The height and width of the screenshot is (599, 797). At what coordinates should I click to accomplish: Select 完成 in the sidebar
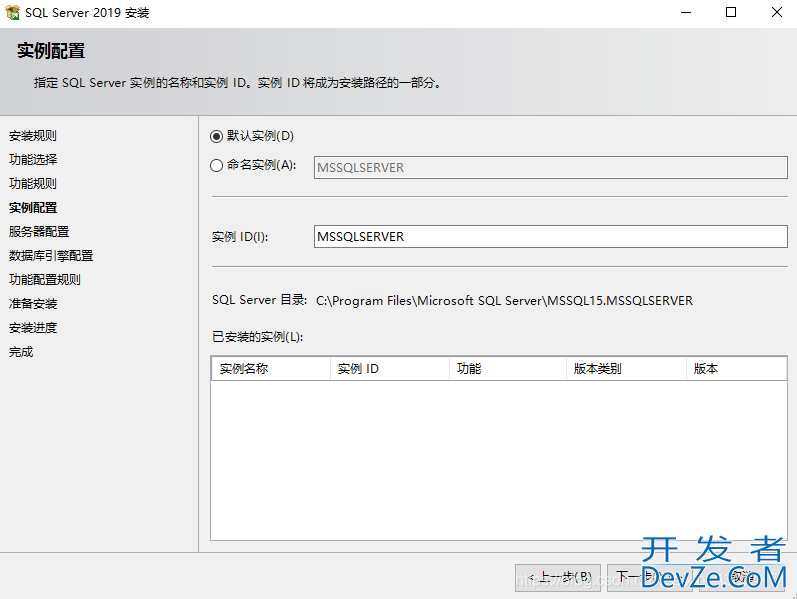(21, 352)
